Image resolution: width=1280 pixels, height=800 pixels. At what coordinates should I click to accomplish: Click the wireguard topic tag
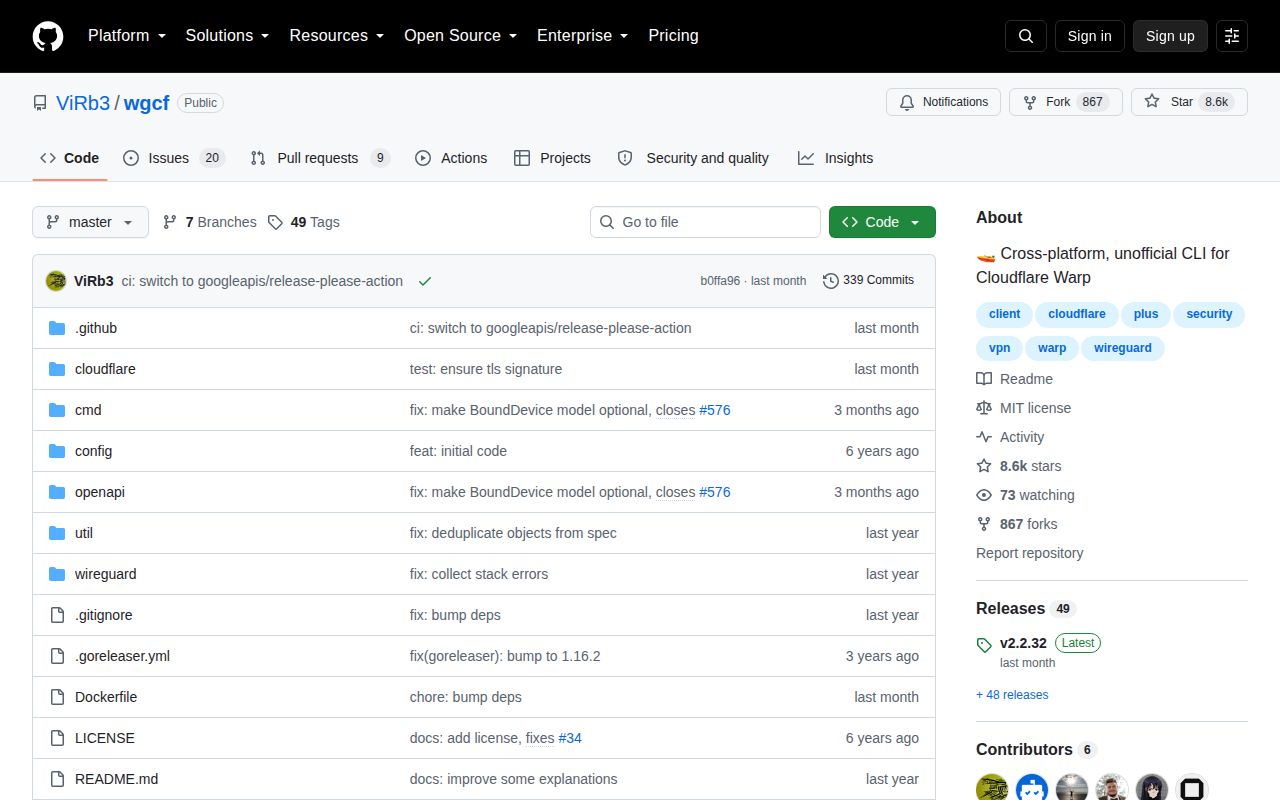tap(1123, 348)
